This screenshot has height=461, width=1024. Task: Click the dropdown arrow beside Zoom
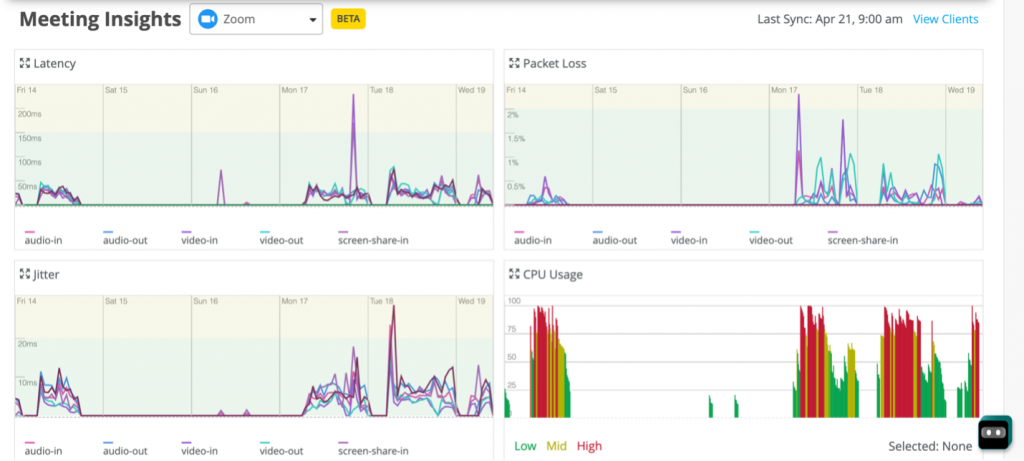pos(311,19)
